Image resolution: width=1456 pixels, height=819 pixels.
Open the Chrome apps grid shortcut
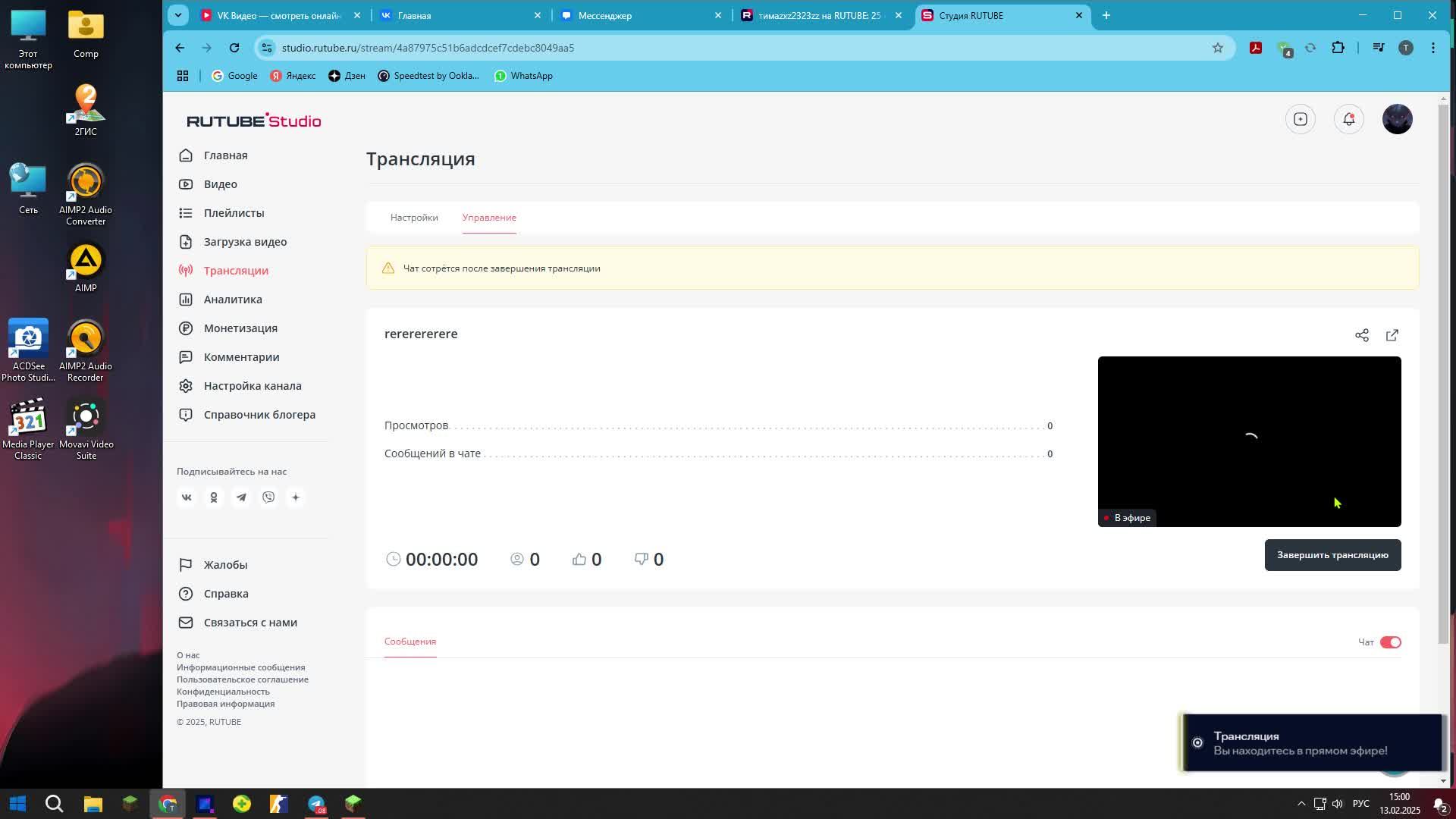click(183, 76)
